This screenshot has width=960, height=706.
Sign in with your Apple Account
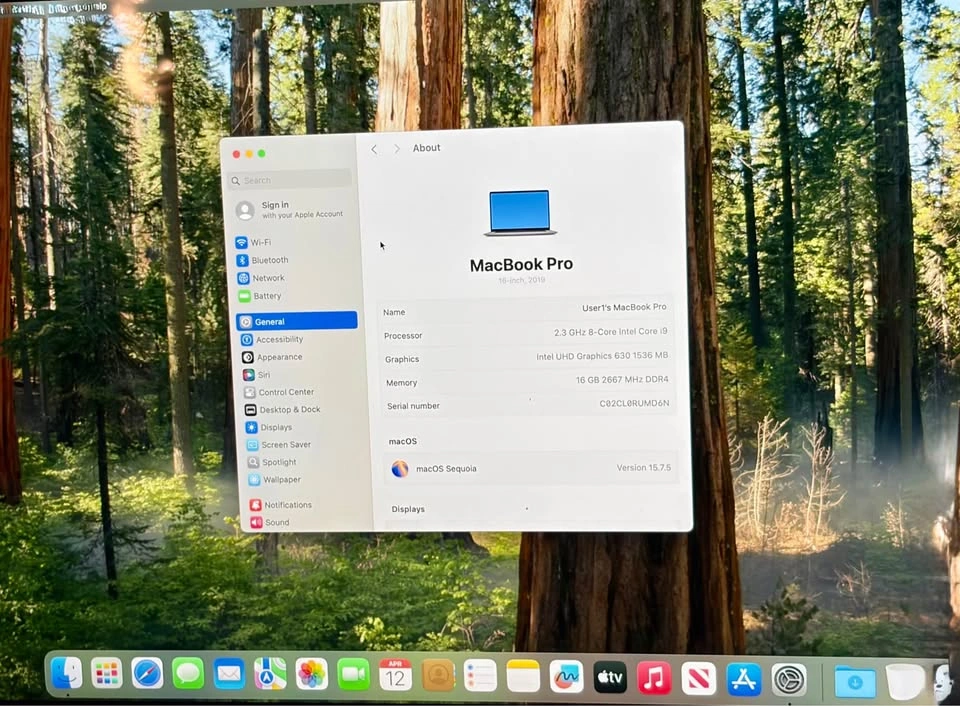[x=290, y=210]
